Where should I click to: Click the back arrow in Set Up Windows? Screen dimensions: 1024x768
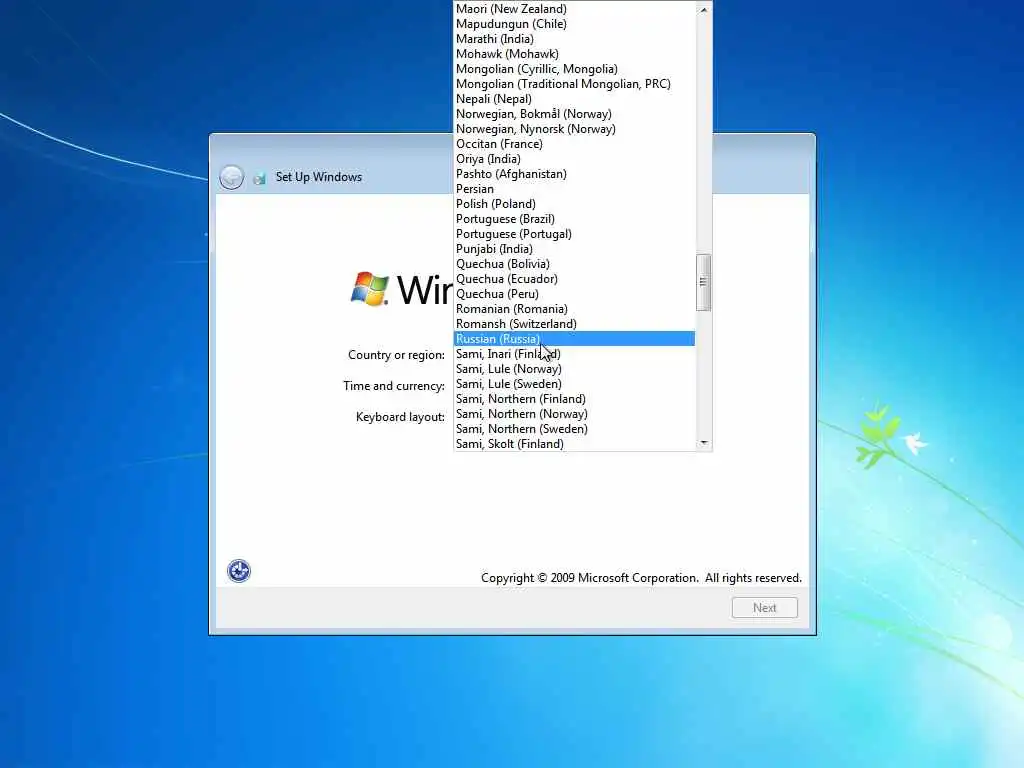click(231, 177)
